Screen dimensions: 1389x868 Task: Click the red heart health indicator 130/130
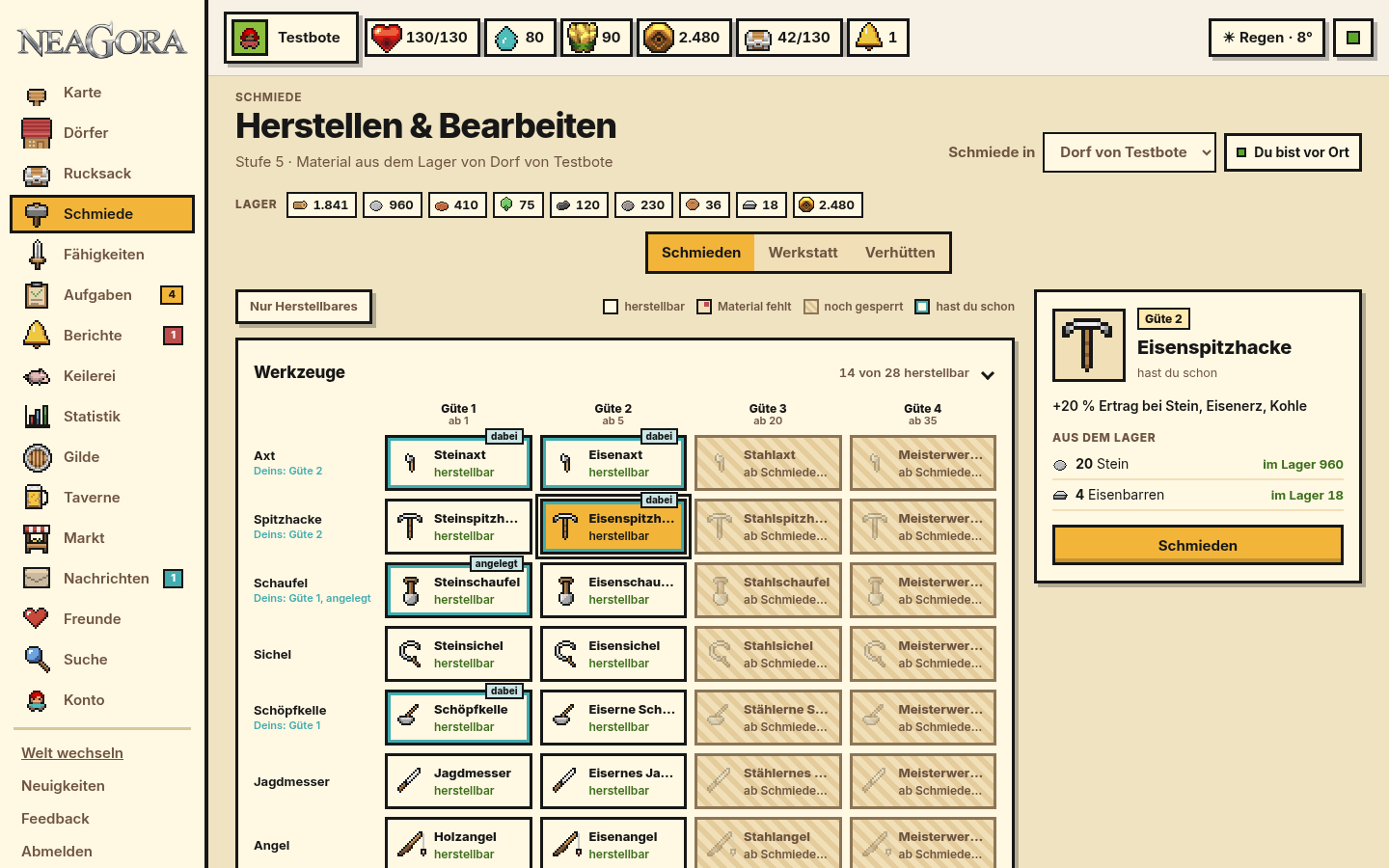coord(422,38)
